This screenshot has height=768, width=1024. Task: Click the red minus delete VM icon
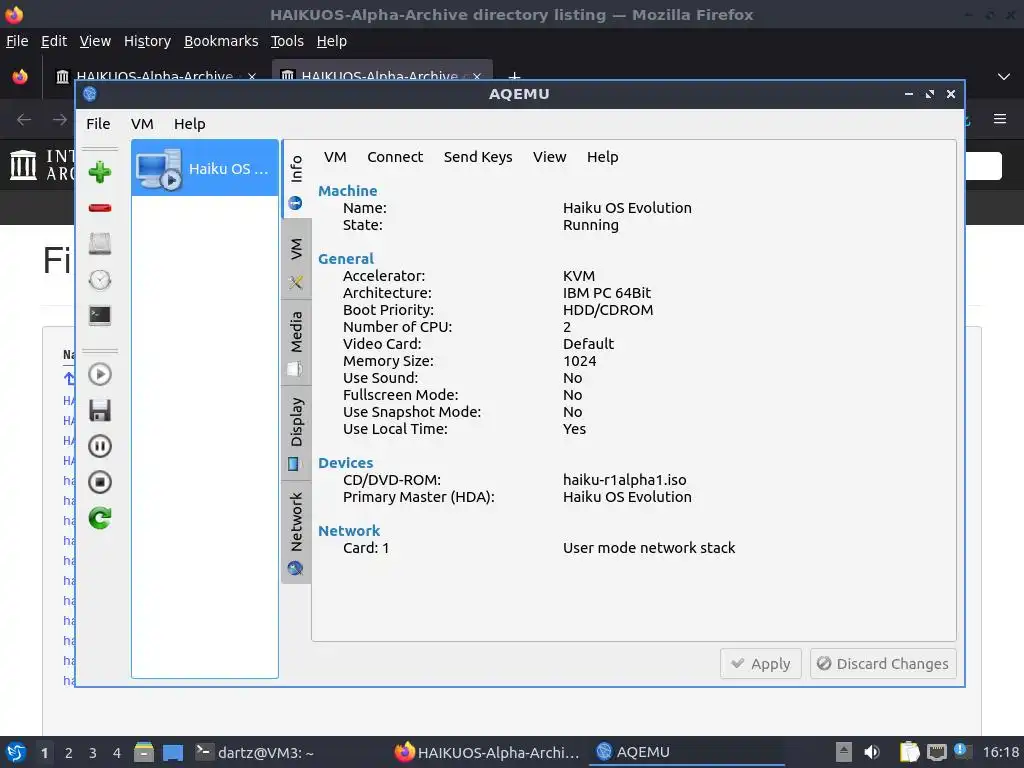[x=100, y=208]
